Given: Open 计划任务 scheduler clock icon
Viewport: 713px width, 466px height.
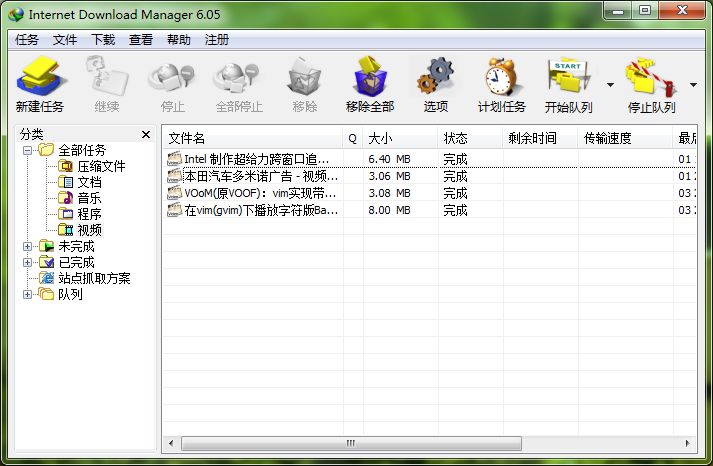Looking at the screenshot, I should (501, 76).
